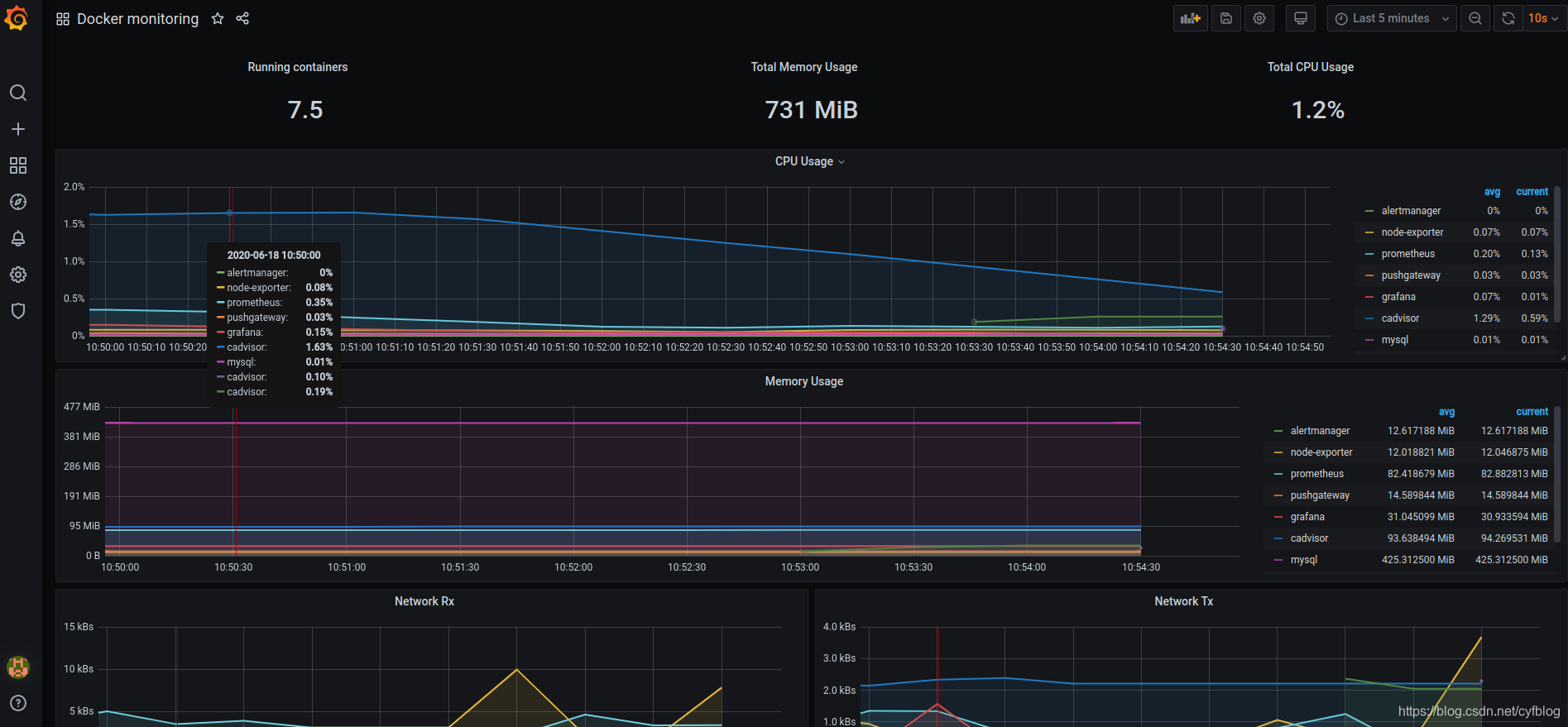The width and height of the screenshot is (1568, 727).
Task: Open the Docker monitoring dashboard title
Action: pyautogui.click(x=137, y=18)
